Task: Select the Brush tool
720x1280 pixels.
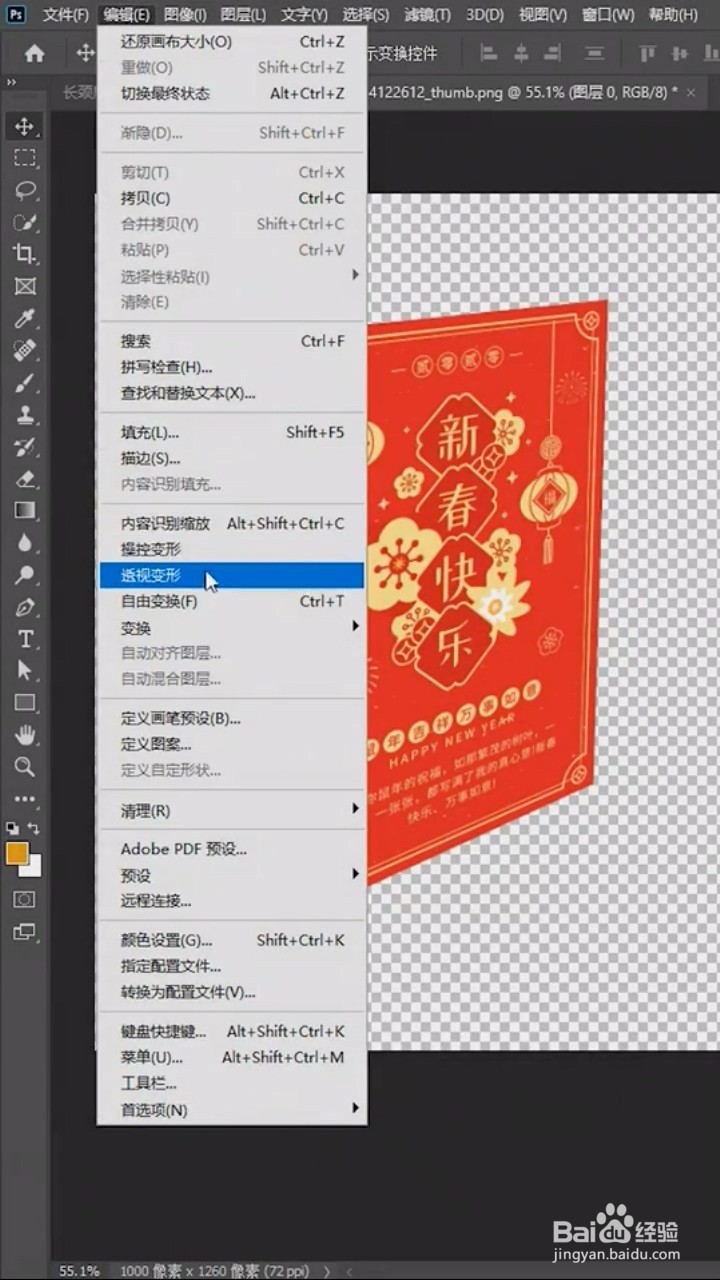Action: tap(25, 382)
